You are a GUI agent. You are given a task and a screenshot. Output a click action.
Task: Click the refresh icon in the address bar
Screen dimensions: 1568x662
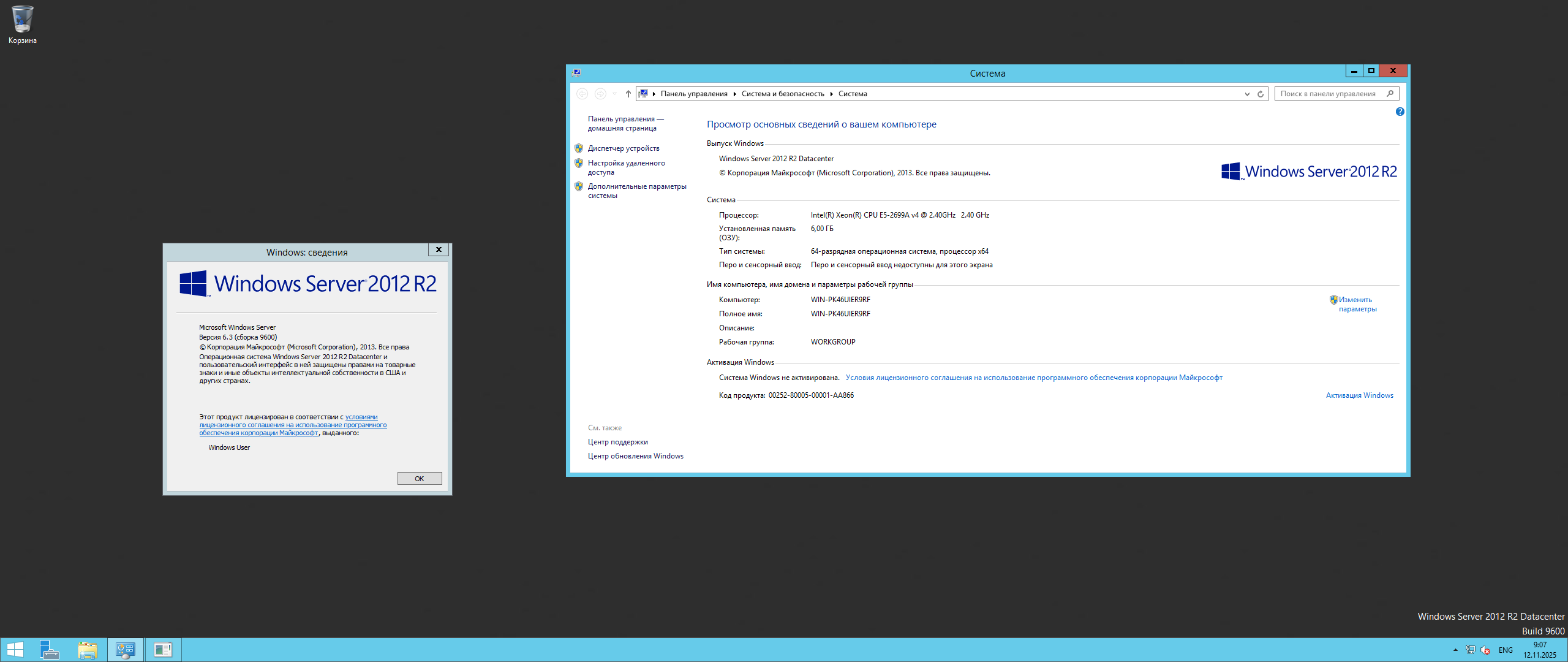click(x=1261, y=94)
